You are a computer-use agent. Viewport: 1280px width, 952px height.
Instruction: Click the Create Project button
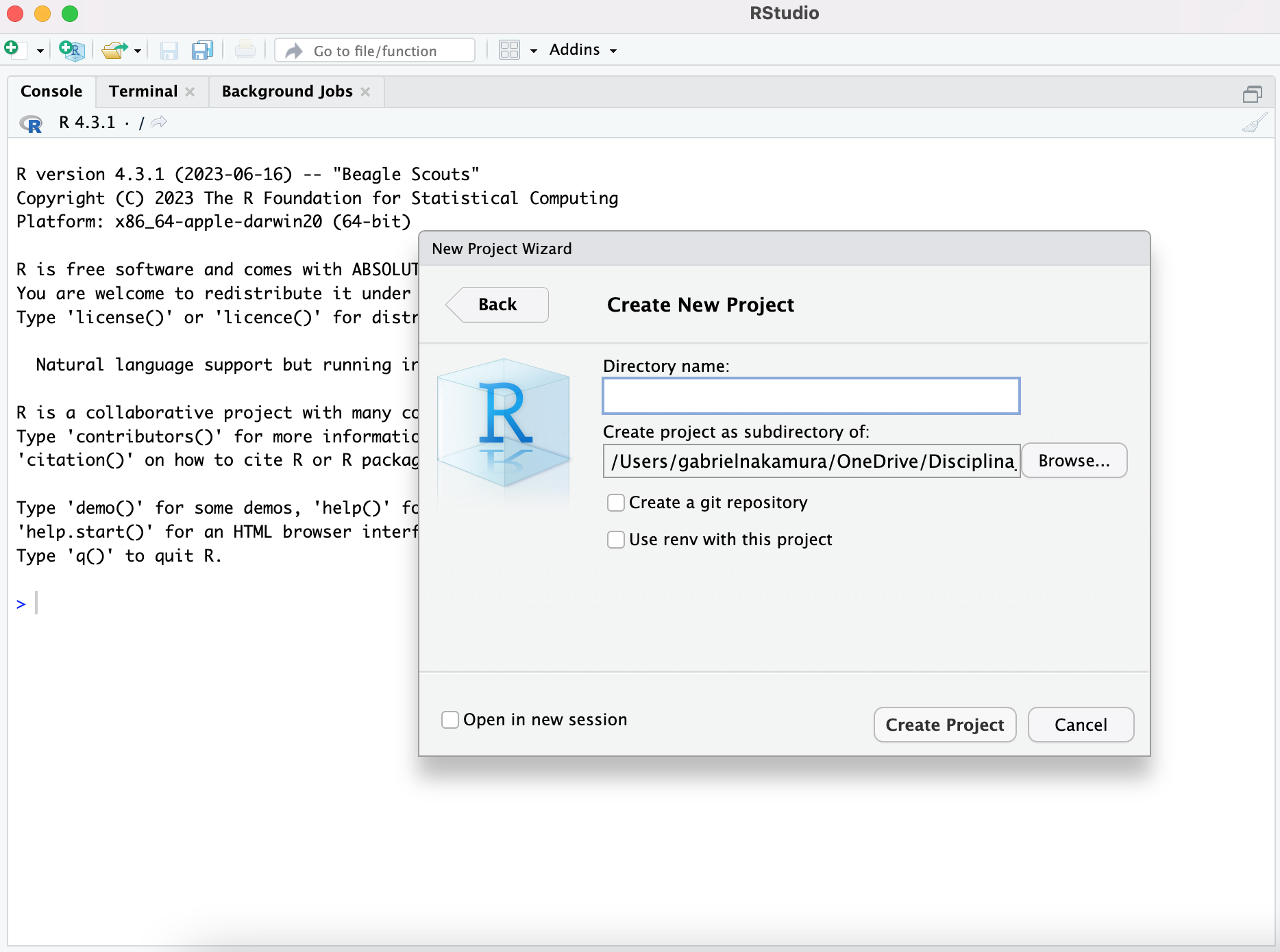point(945,725)
